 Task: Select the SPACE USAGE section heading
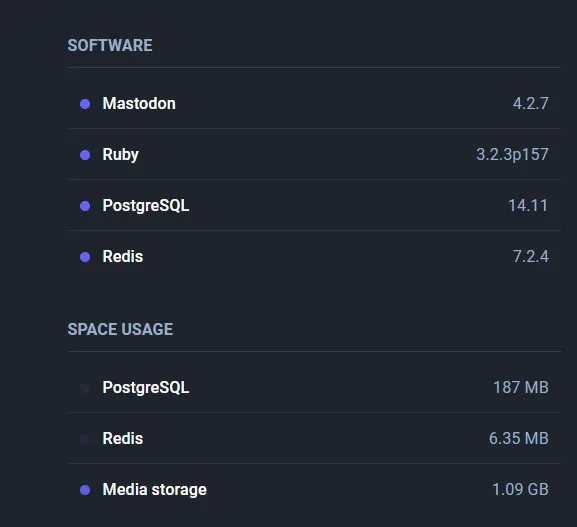(120, 329)
